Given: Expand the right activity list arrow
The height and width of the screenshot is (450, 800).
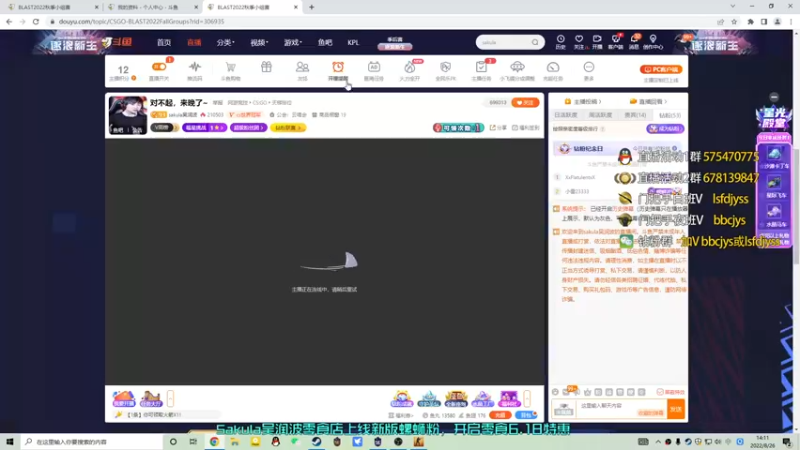Looking at the screenshot, I should click(527, 398).
